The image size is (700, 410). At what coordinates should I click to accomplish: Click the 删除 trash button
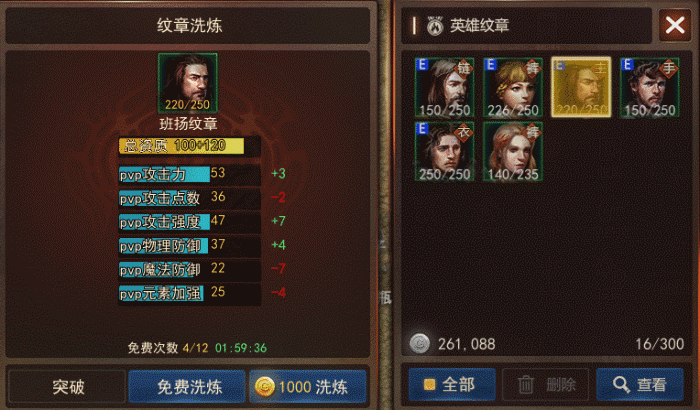click(546, 385)
